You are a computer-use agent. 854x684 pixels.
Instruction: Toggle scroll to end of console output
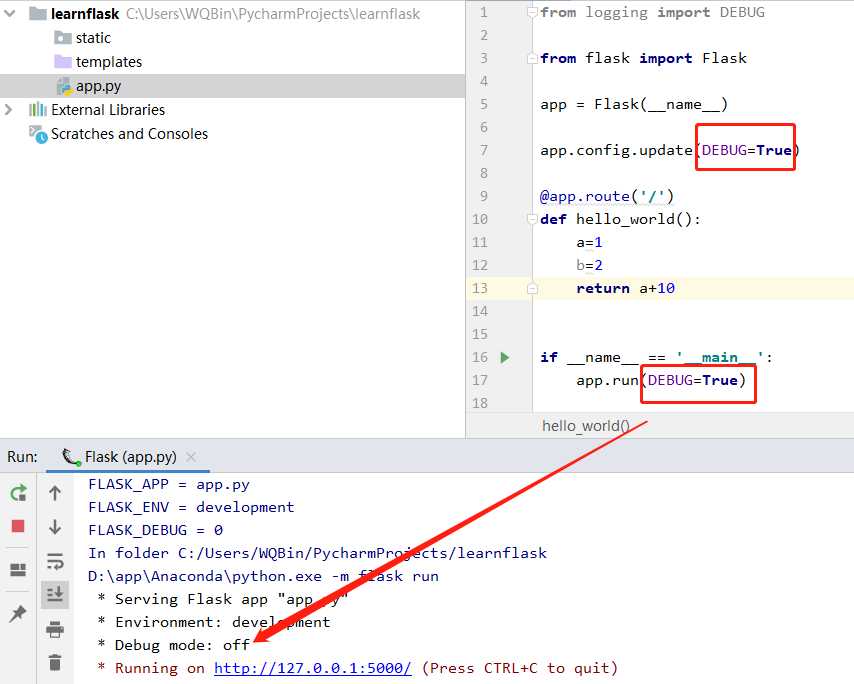click(55, 594)
